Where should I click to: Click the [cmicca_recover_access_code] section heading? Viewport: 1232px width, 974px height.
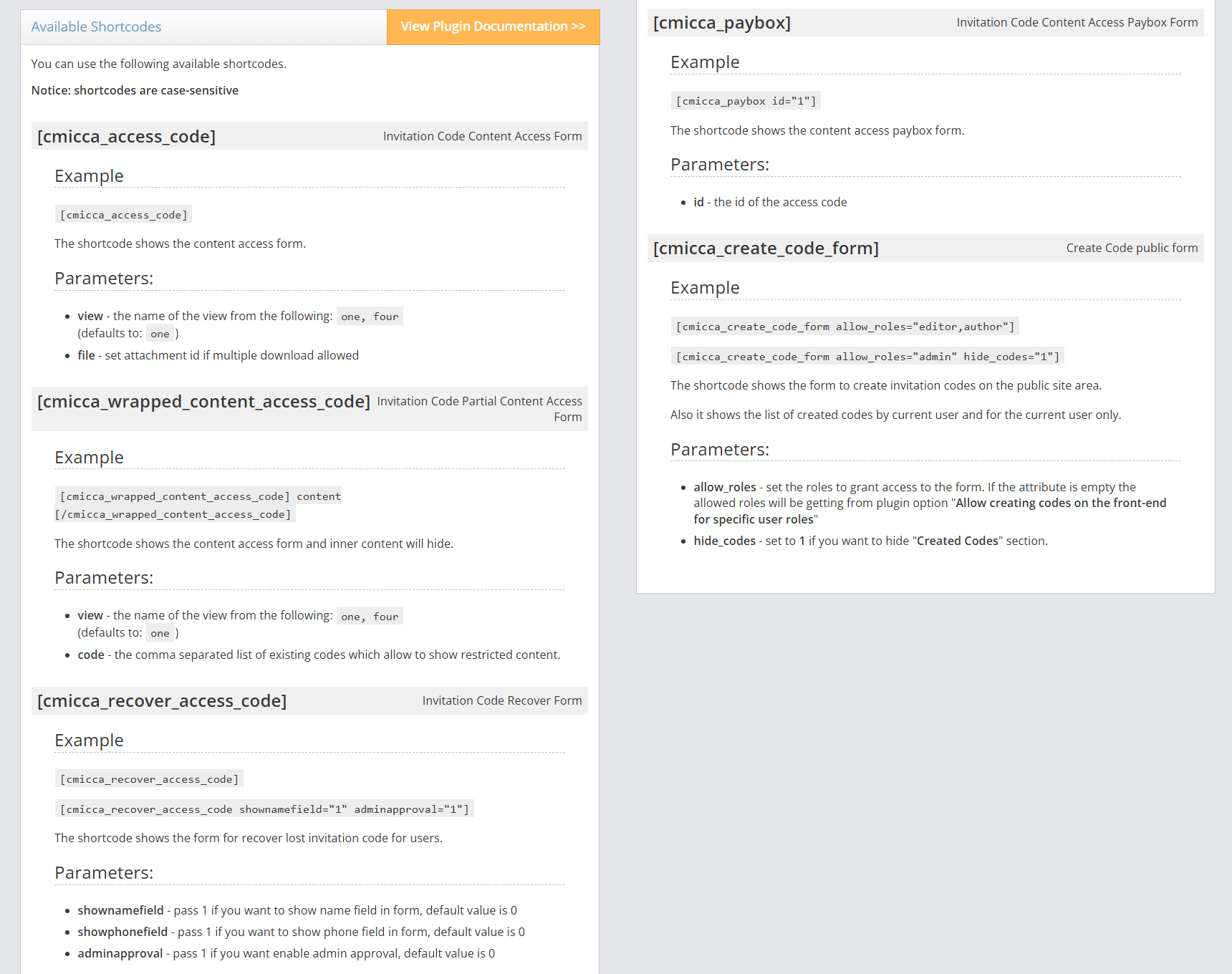162,701
